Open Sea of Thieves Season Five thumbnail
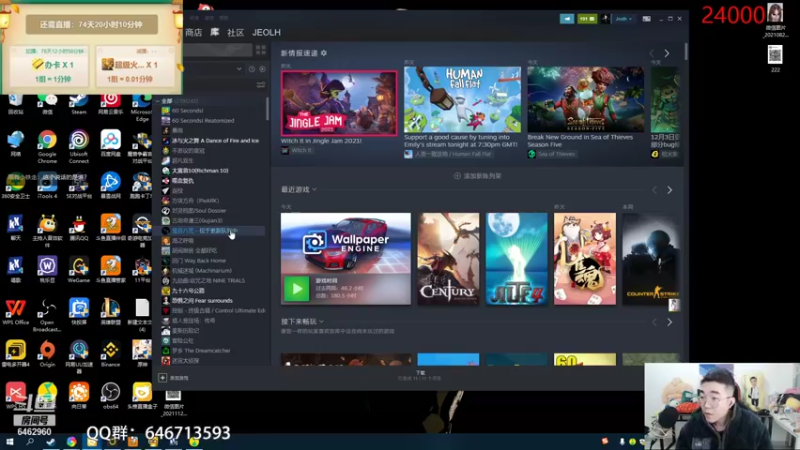The width and height of the screenshot is (800, 450). coord(585,99)
